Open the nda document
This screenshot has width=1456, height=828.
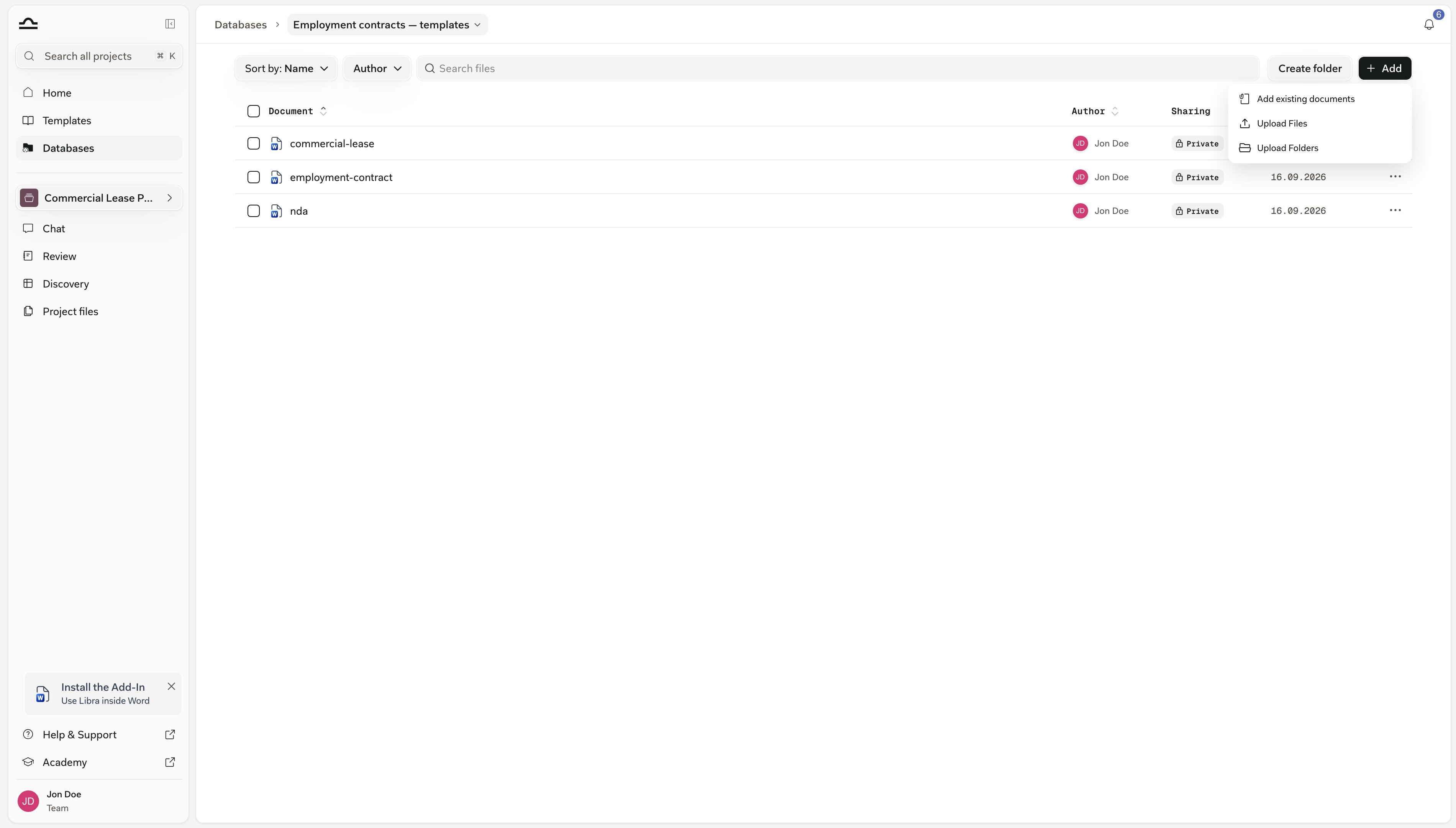299,211
